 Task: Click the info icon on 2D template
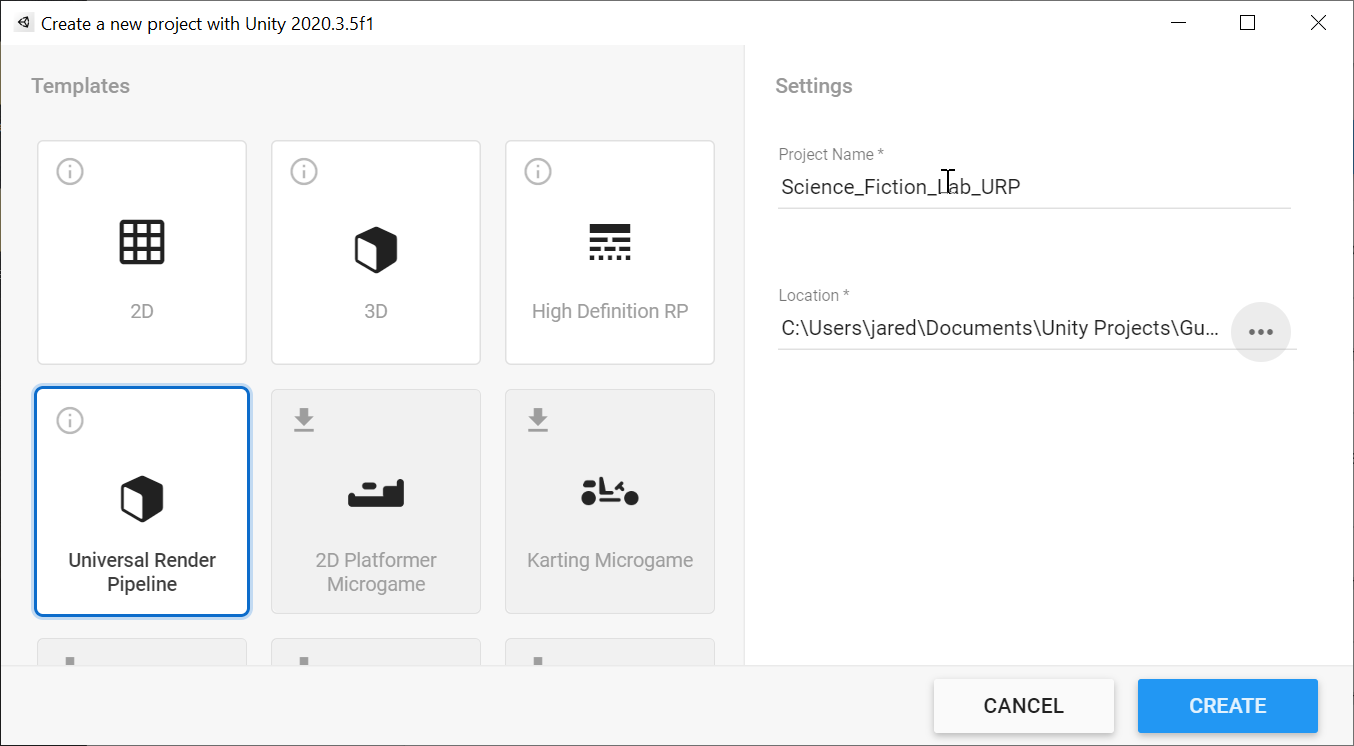pyautogui.click(x=70, y=172)
